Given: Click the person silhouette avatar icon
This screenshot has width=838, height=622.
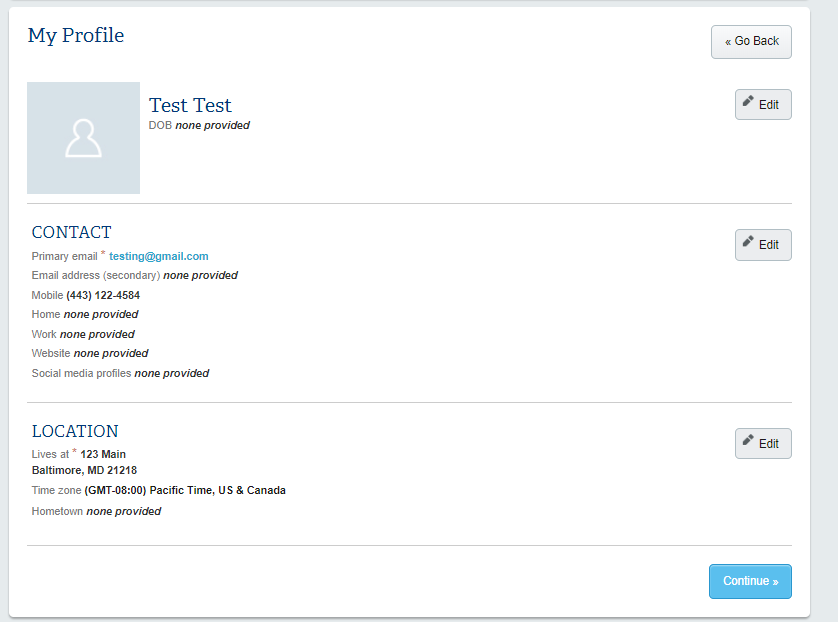Looking at the screenshot, I should (83, 138).
